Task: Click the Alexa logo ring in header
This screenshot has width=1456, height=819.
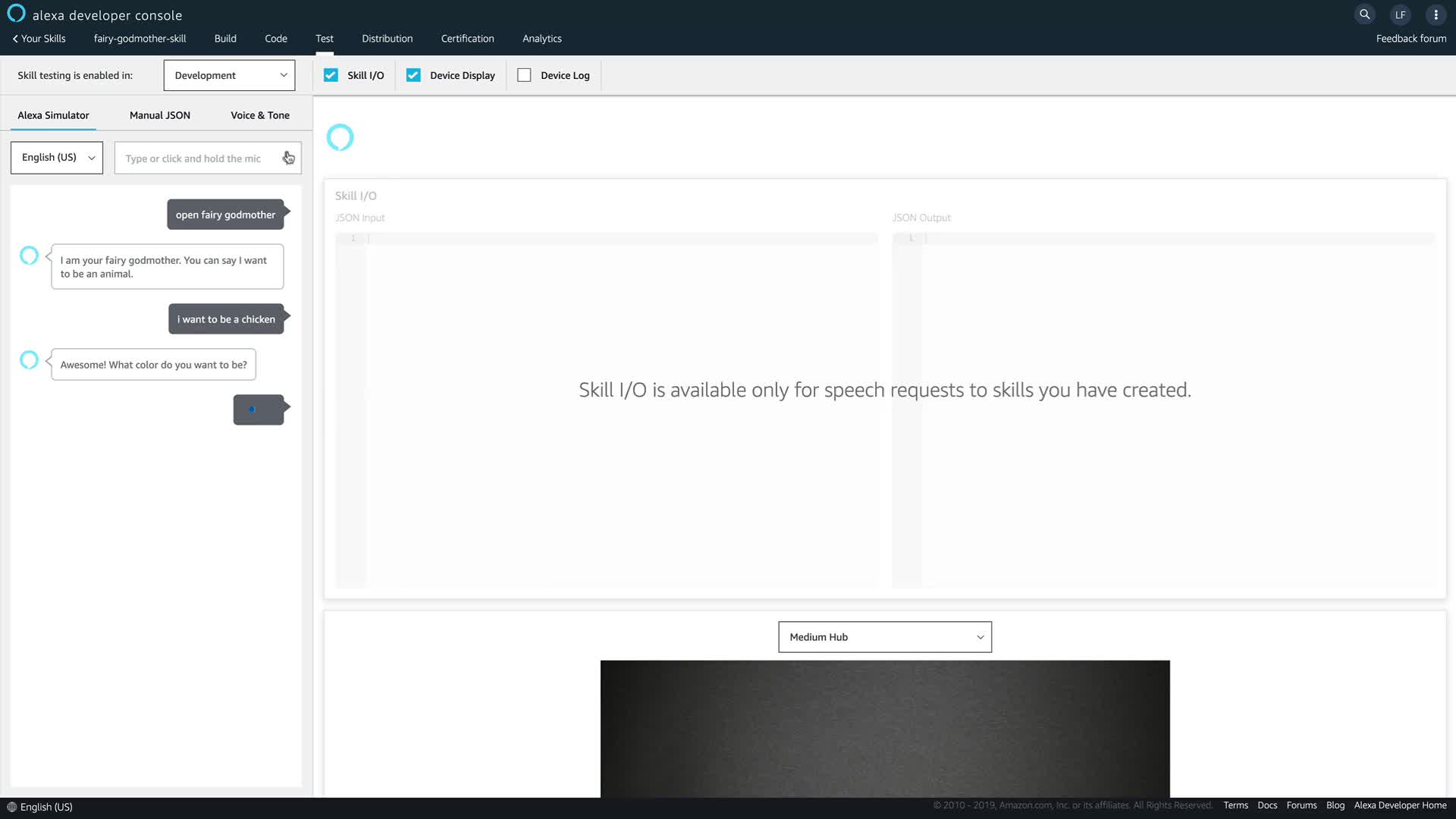Action: click(x=16, y=14)
